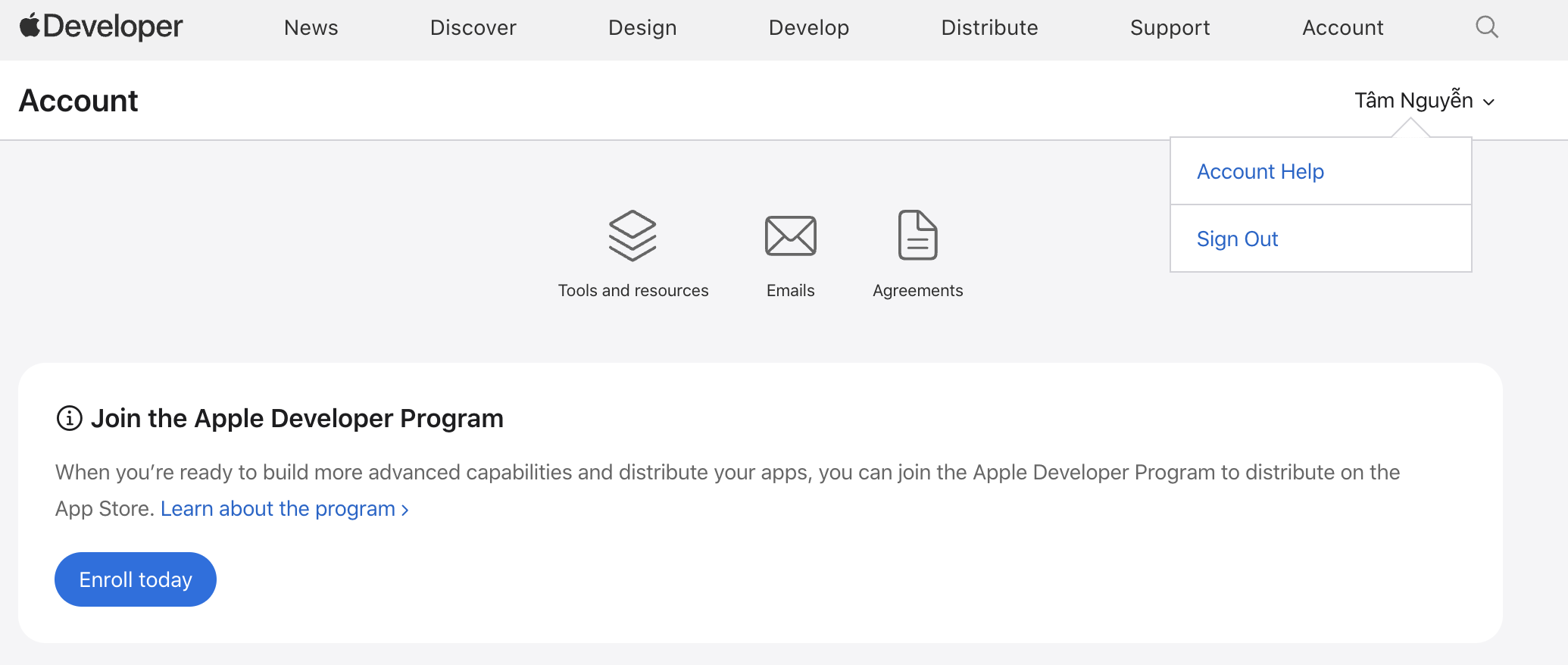The image size is (1568, 665).
Task: Open the Emails envelope icon
Action: point(790,236)
